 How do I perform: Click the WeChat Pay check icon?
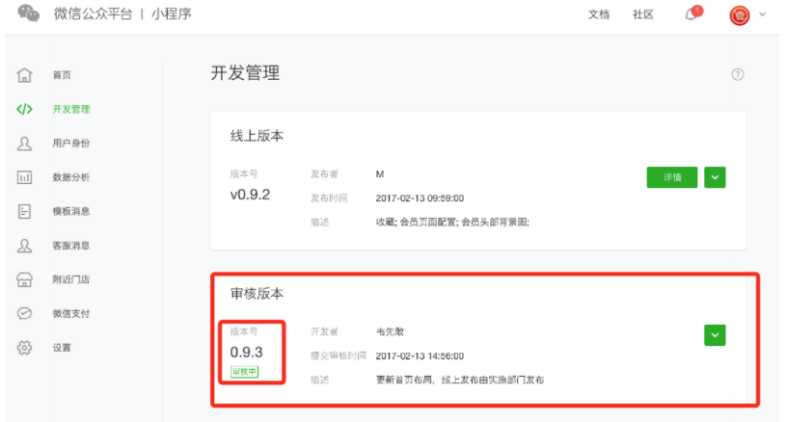(x=24, y=313)
